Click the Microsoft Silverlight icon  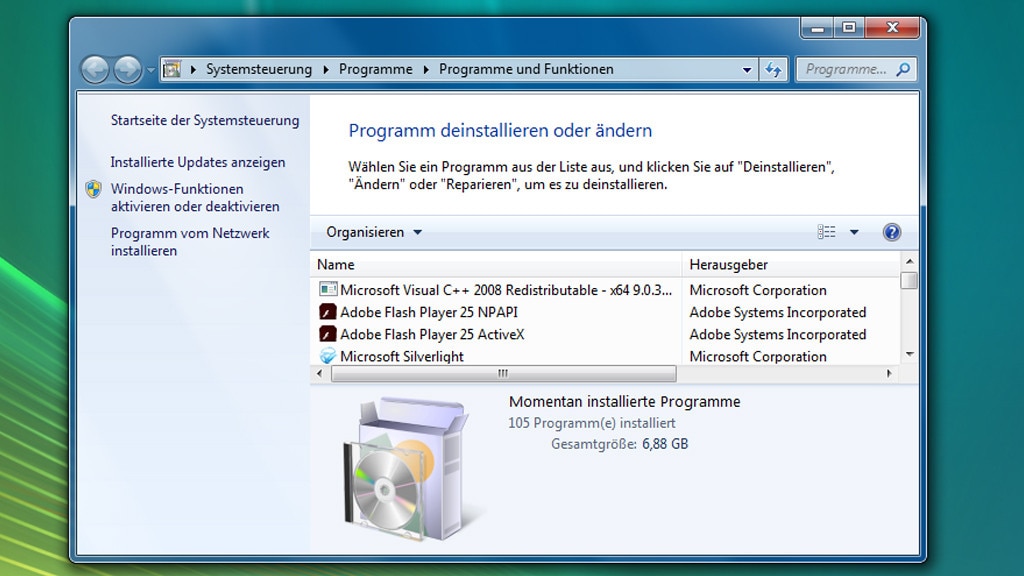(x=328, y=356)
